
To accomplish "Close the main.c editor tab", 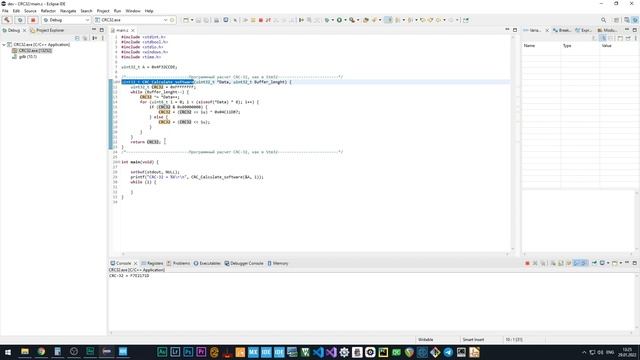I will tap(133, 30).
